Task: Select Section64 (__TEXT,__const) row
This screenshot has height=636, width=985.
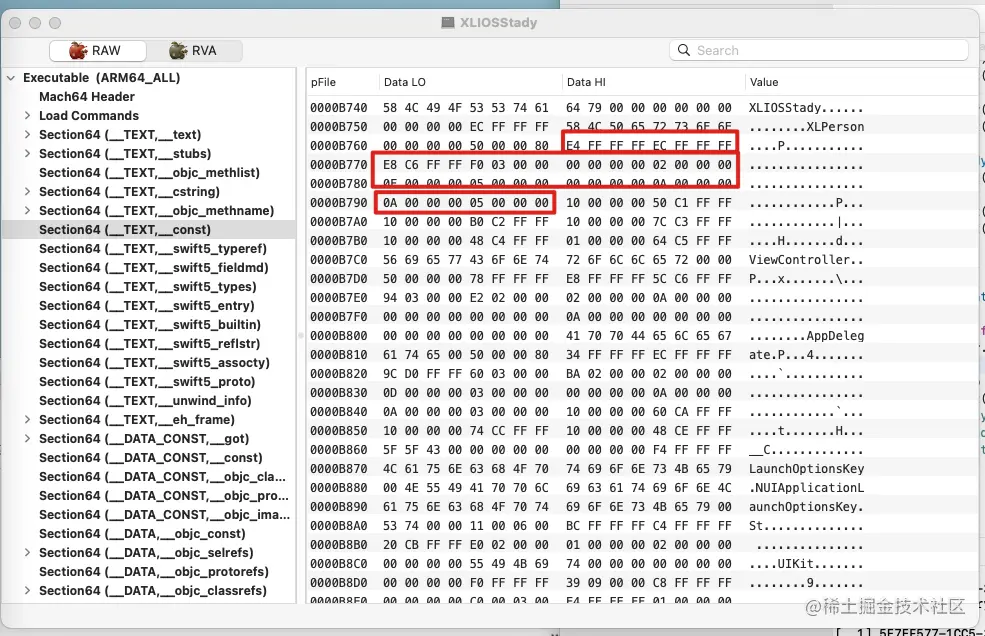Action: point(149,229)
